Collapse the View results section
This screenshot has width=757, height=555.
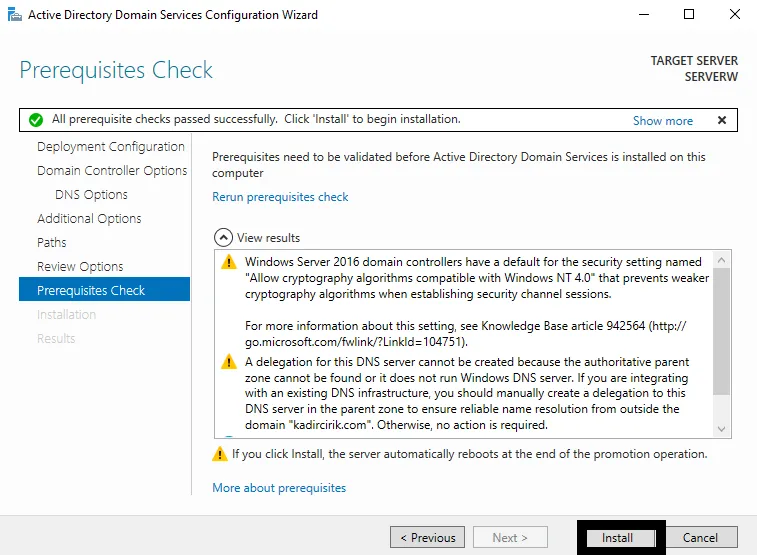[x=223, y=237]
